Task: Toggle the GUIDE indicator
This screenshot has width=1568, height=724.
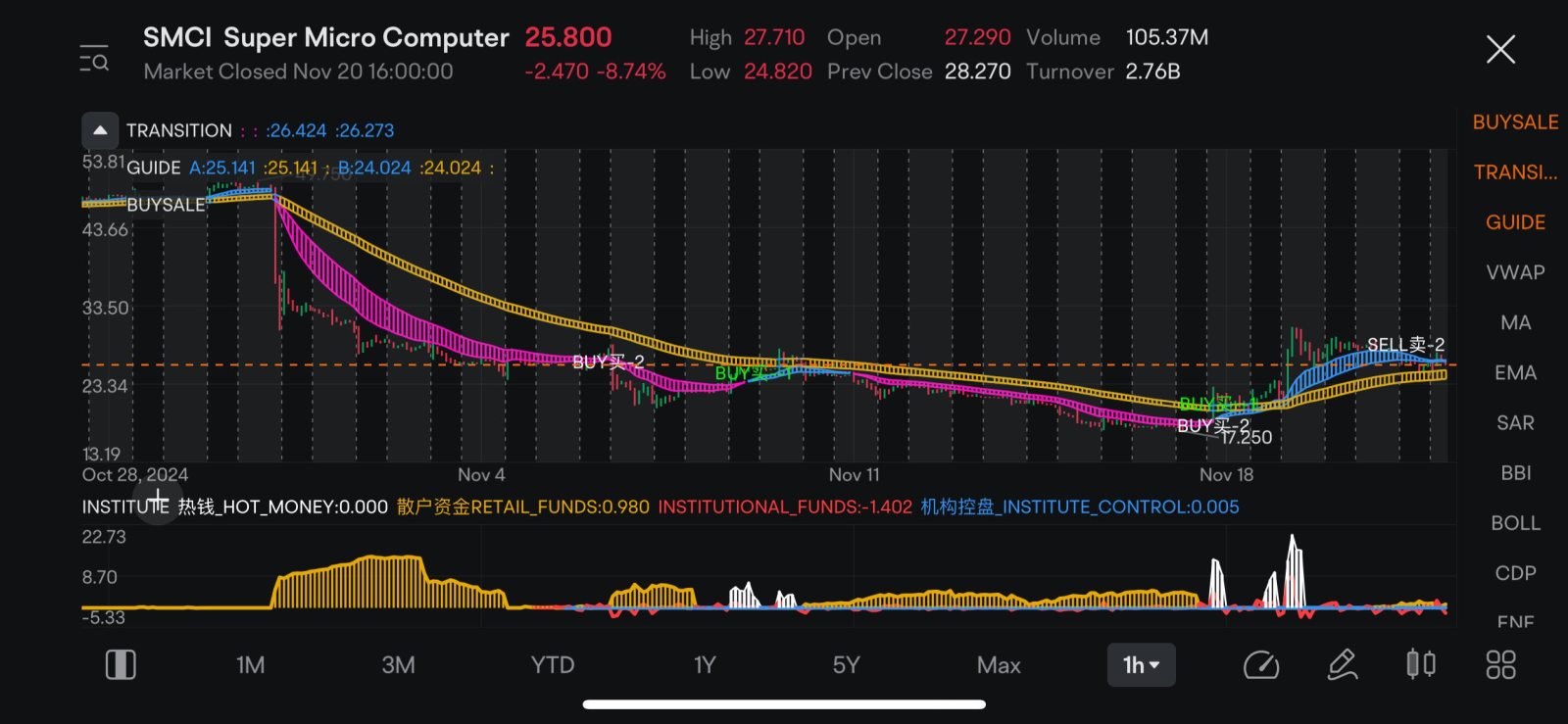Action: click(x=1515, y=222)
